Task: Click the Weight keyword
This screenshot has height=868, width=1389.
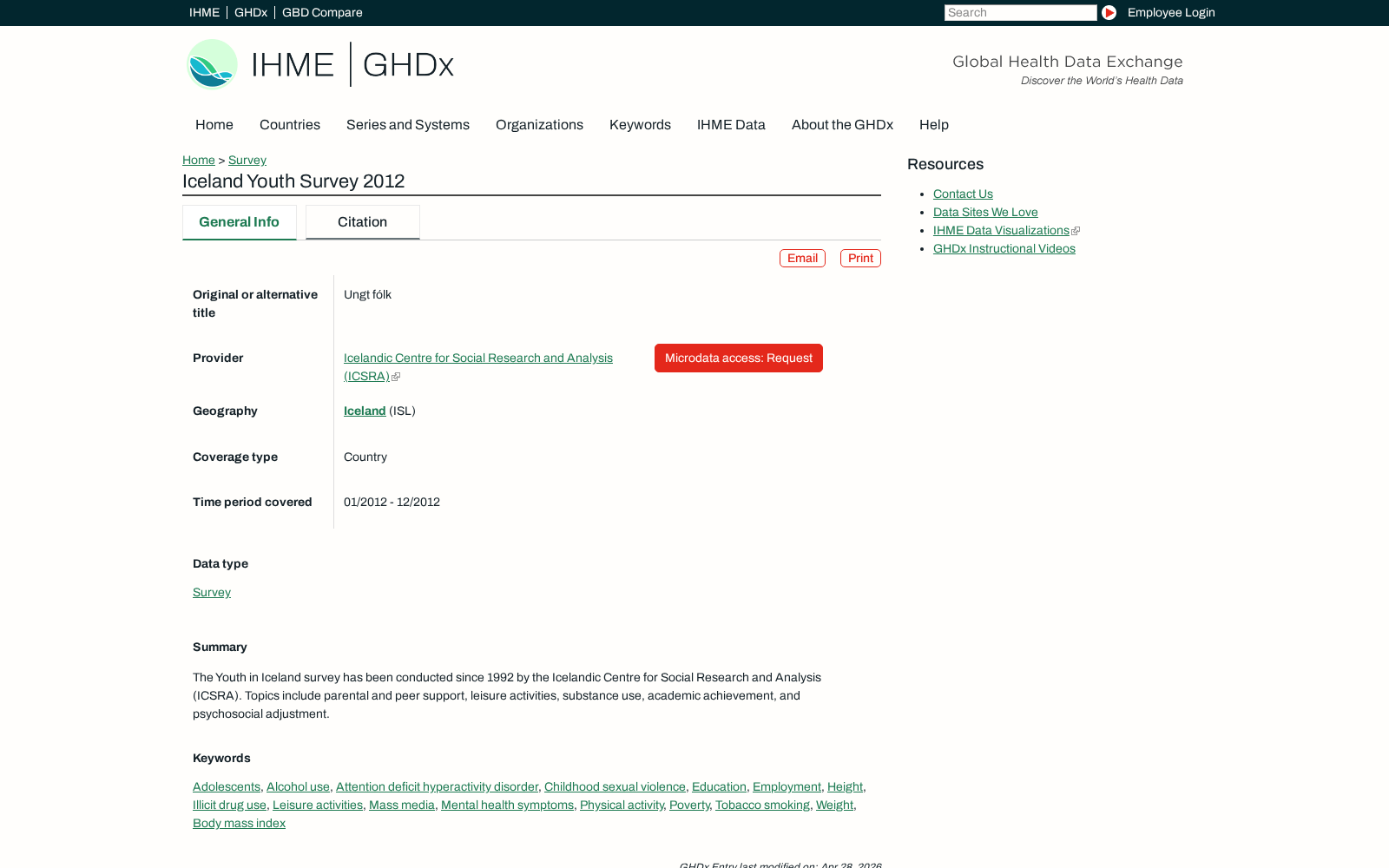Action: coord(834,805)
